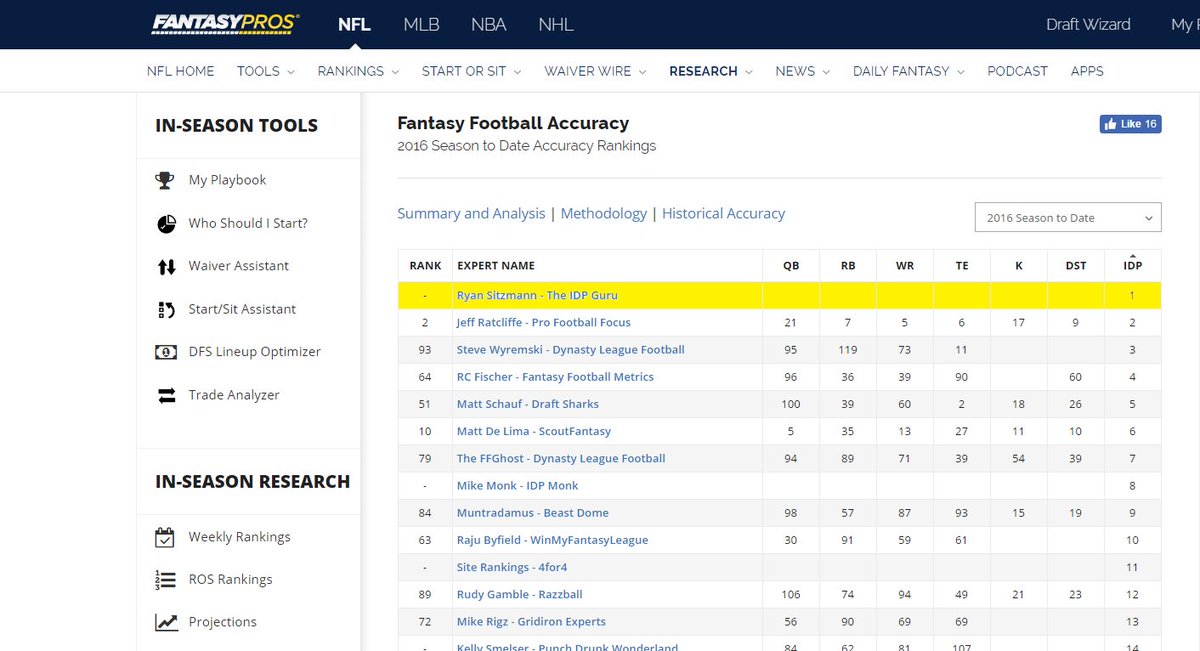Open ROS Rankings sidebar link
The height and width of the screenshot is (651, 1200).
231,579
